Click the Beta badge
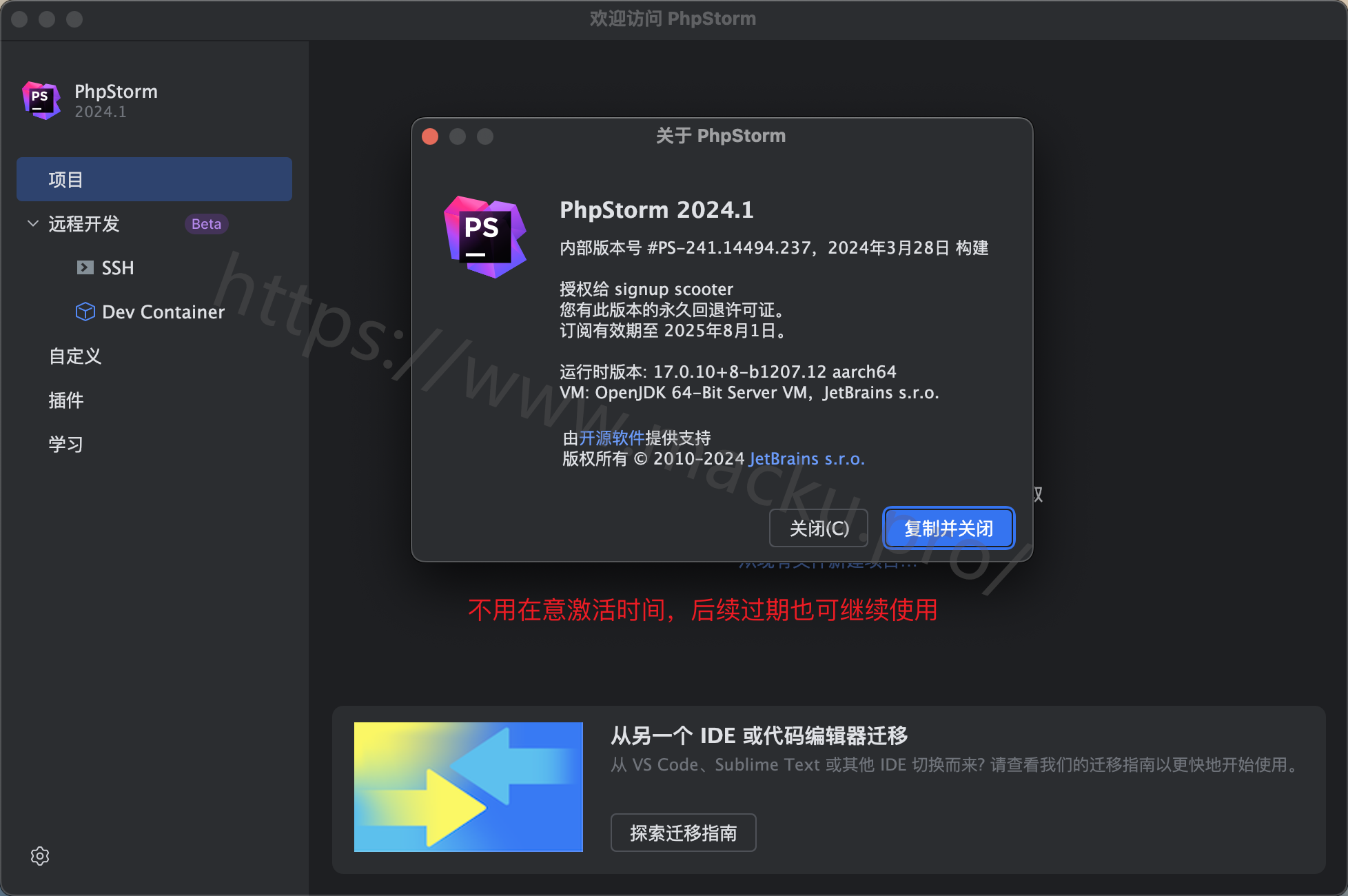The height and width of the screenshot is (896, 1348). pyautogui.click(x=206, y=223)
